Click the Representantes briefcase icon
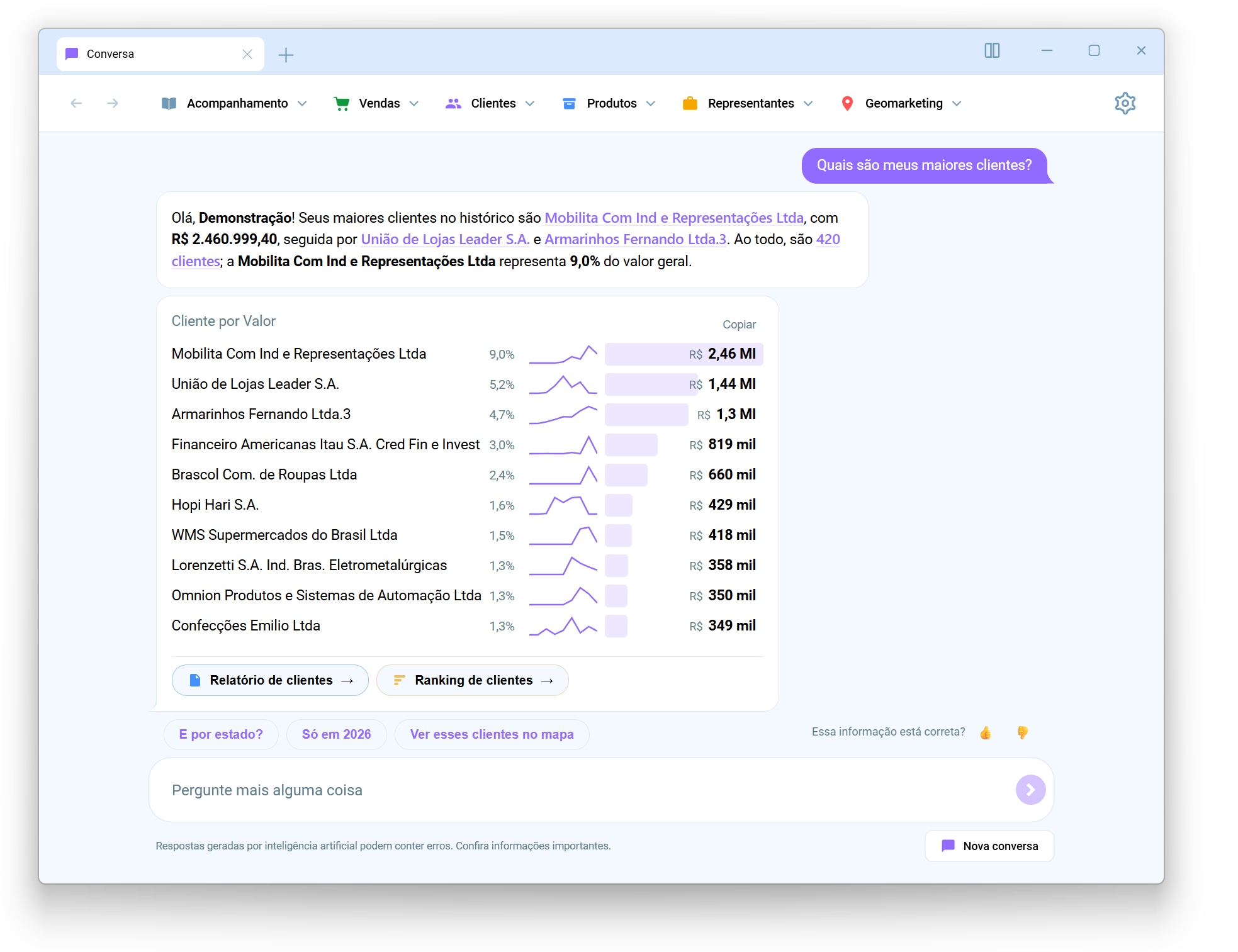The image size is (1238, 952). 690,103
